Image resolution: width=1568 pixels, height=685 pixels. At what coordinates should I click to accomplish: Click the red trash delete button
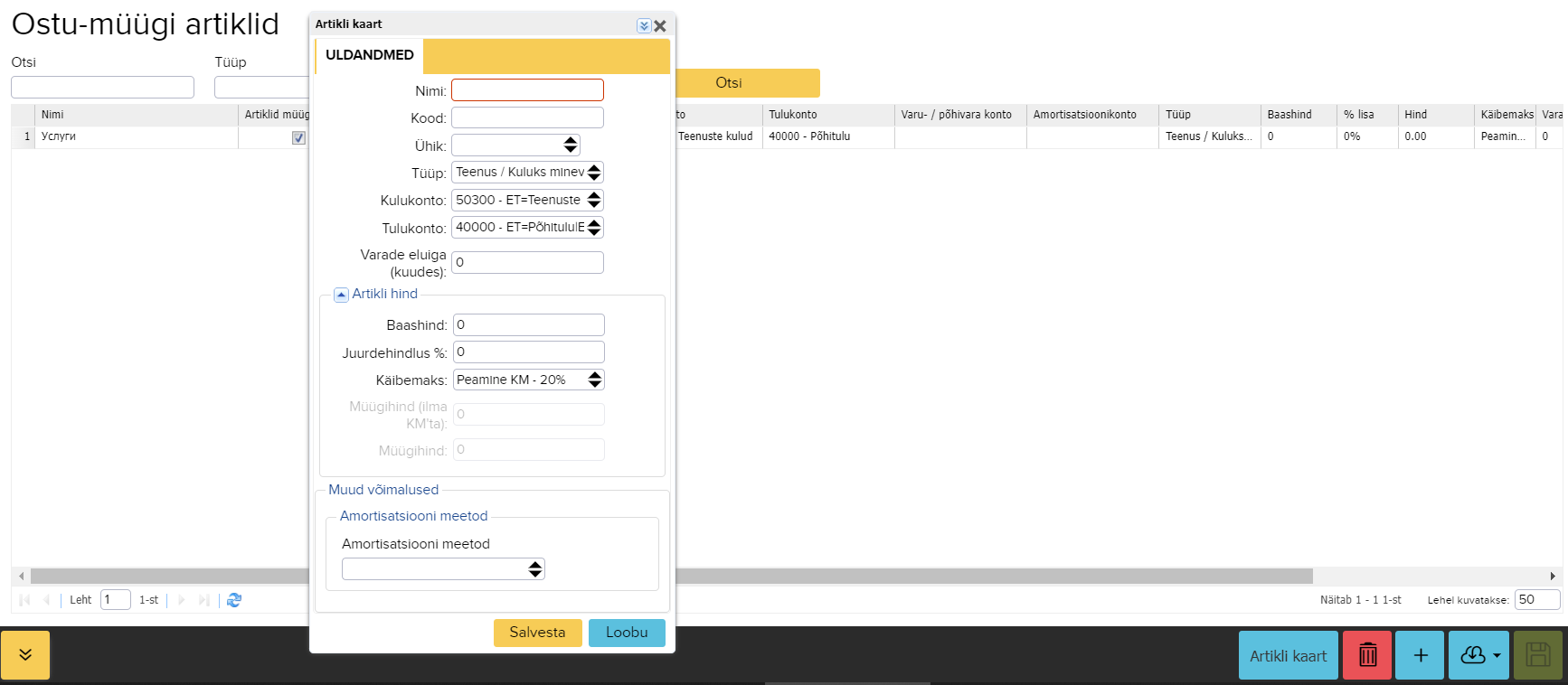[1367, 655]
